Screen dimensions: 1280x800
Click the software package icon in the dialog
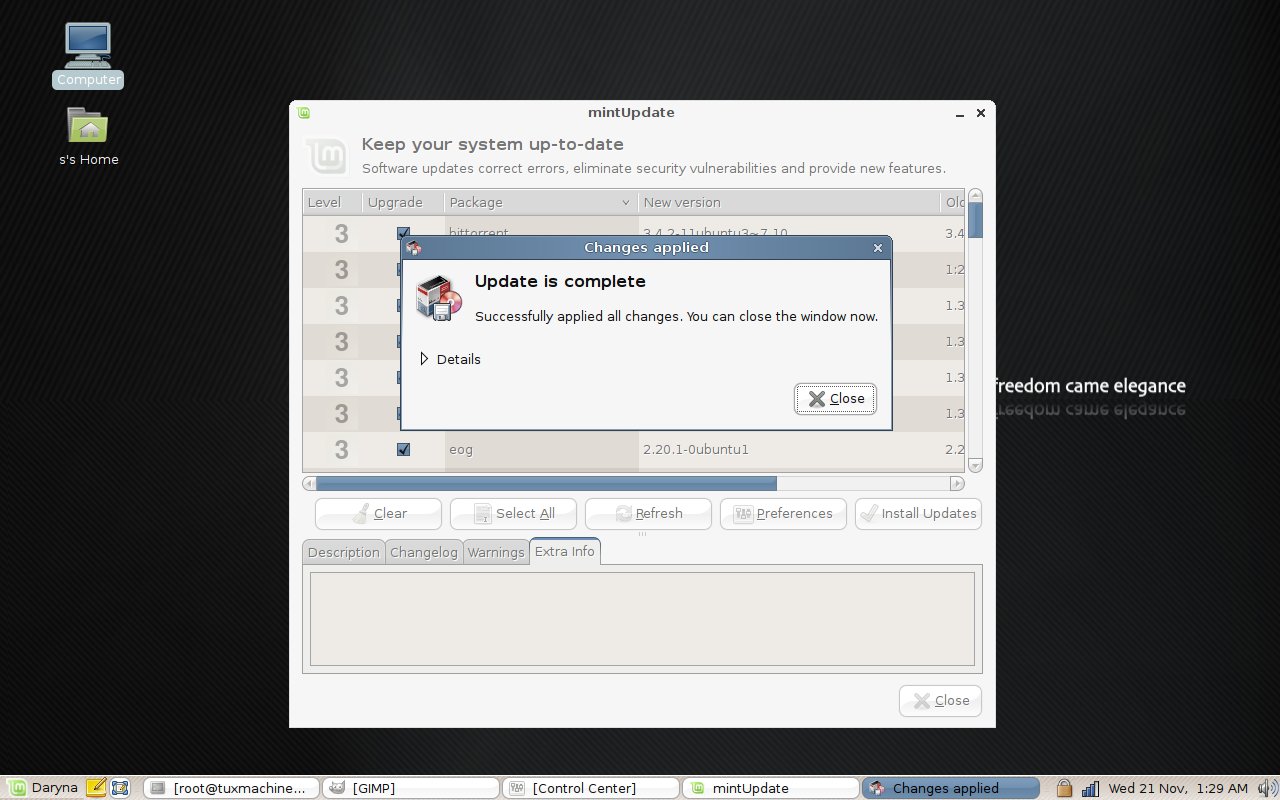point(438,298)
